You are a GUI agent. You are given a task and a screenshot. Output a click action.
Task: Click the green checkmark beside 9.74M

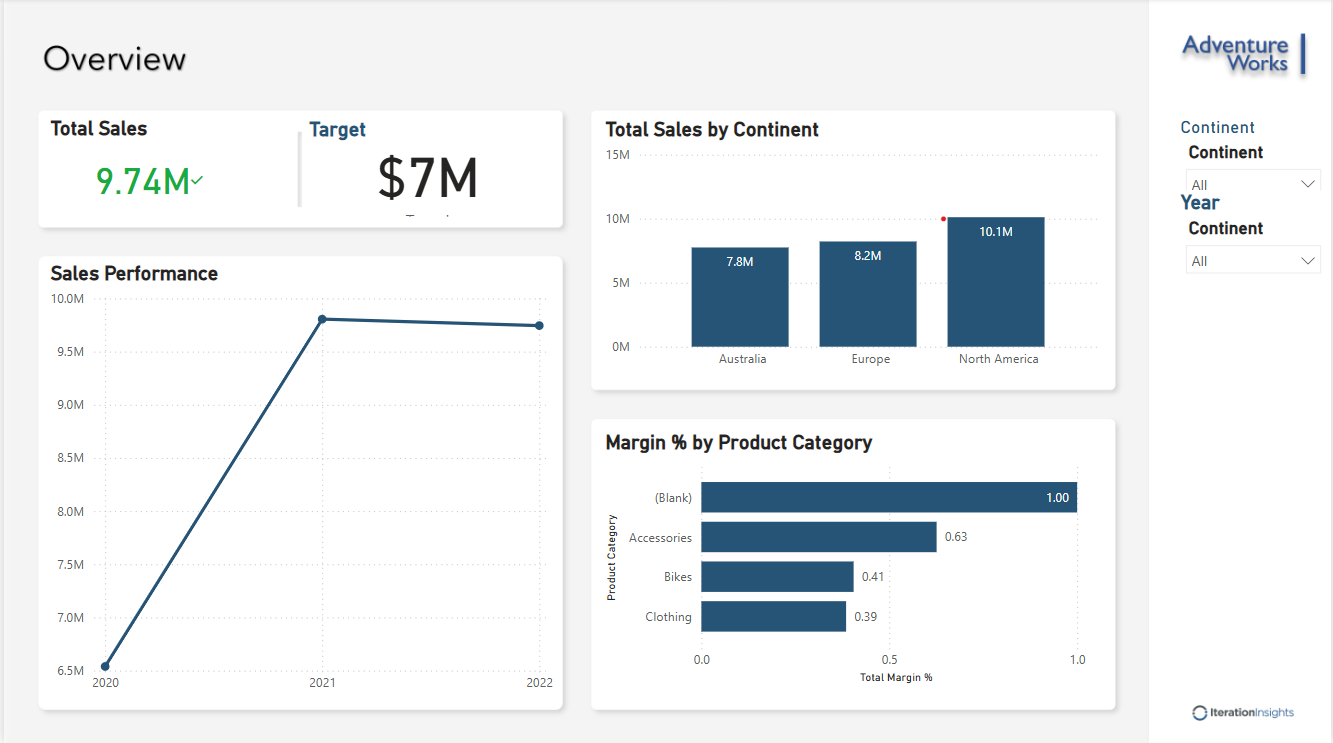198,180
